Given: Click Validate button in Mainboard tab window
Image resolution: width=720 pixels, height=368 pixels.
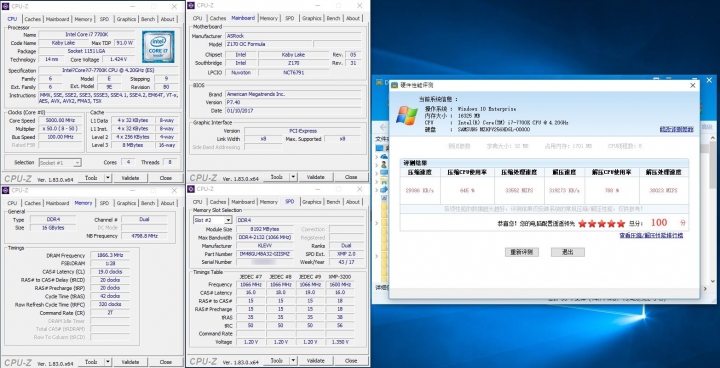Looking at the screenshot, I should (x=315, y=177).
